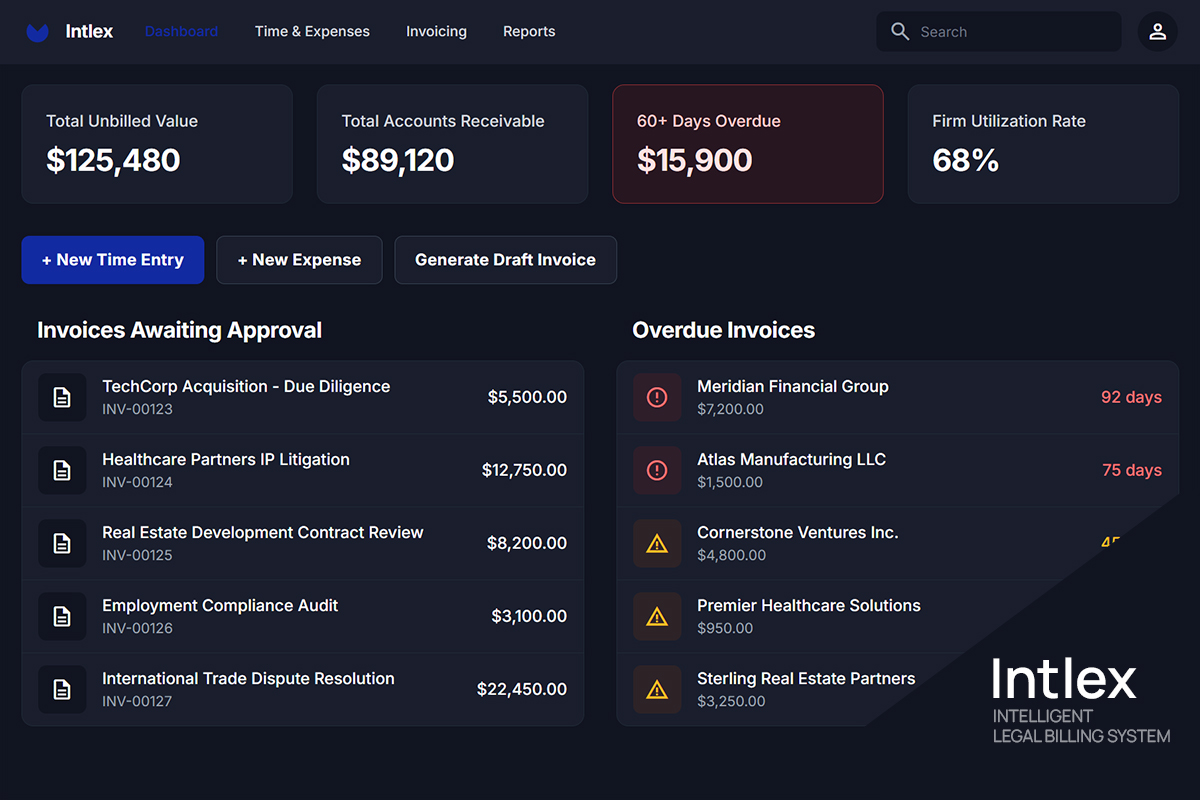
Task: Click the red alert icon for Atlas Manufacturing LLC
Action: pyautogui.click(x=657, y=470)
